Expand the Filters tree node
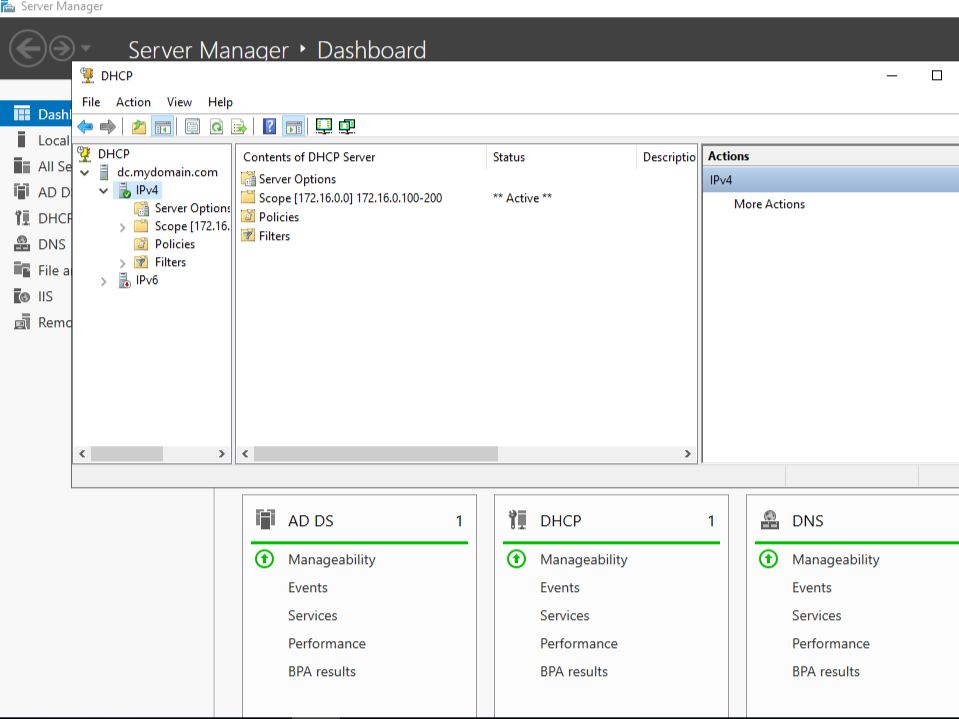The height and width of the screenshot is (719, 959). pyautogui.click(x=122, y=264)
